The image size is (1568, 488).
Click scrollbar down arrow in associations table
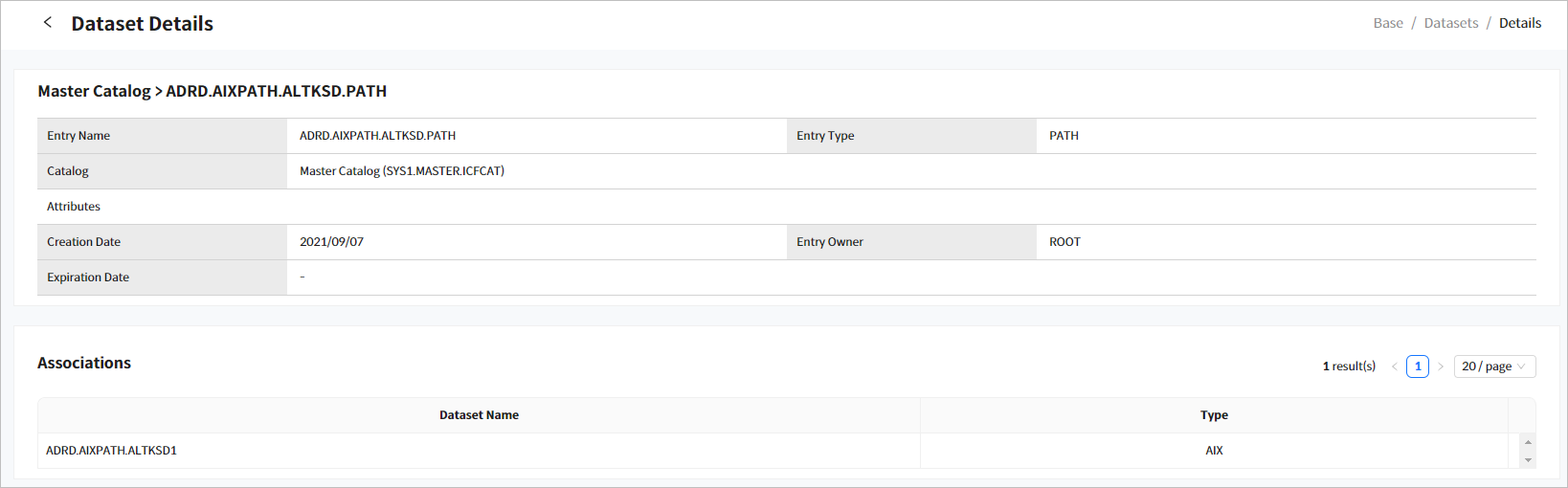(x=1528, y=460)
